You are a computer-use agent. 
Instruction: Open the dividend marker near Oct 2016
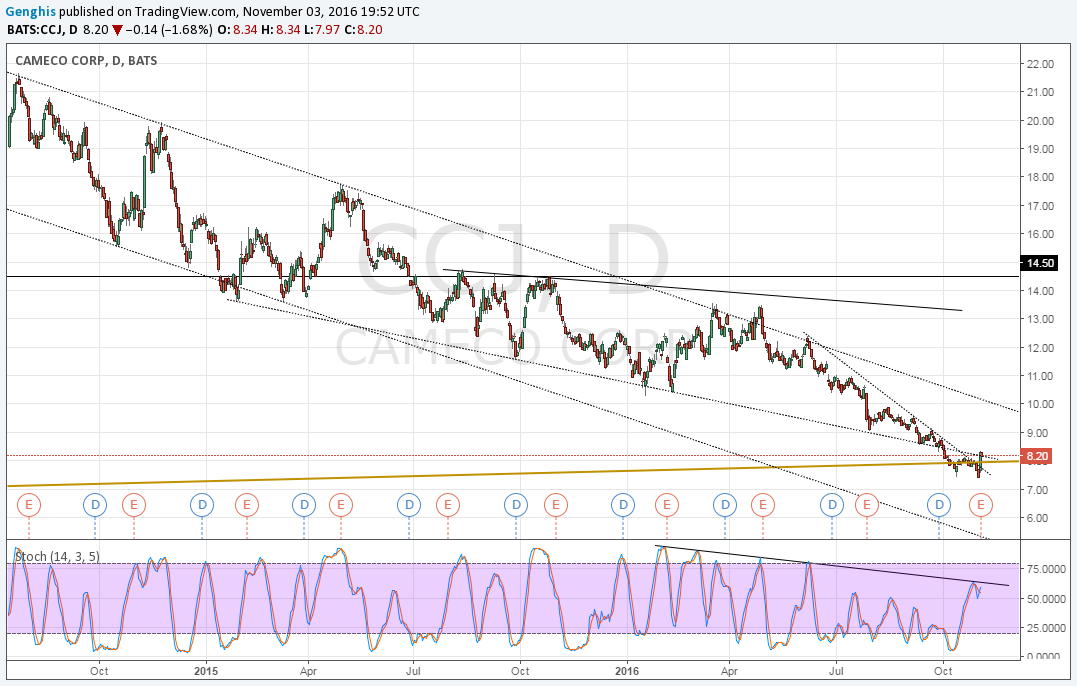pyautogui.click(x=939, y=505)
